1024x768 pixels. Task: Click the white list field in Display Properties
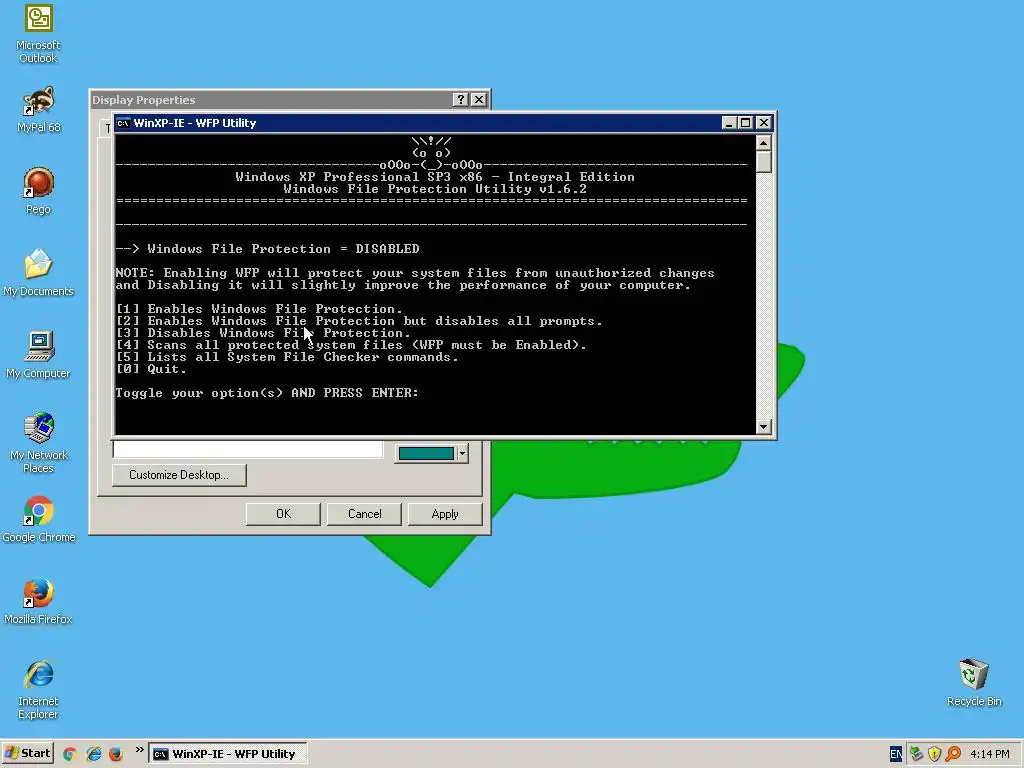click(x=248, y=449)
